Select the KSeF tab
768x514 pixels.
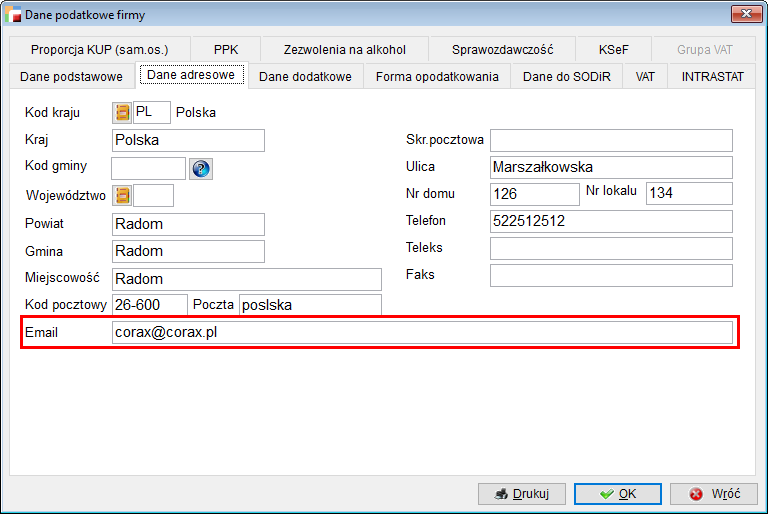click(614, 49)
